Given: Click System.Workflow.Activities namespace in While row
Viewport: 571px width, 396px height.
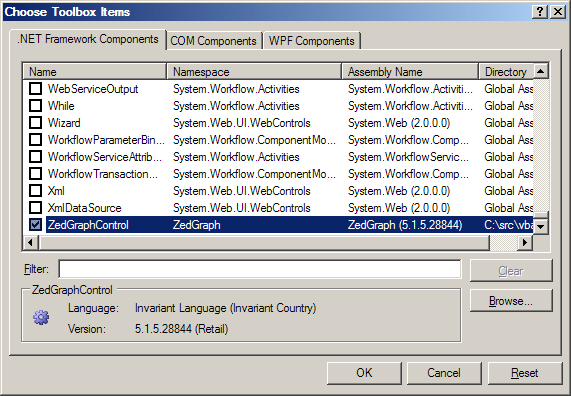Looking at the screenshot, I should [236, 106].
